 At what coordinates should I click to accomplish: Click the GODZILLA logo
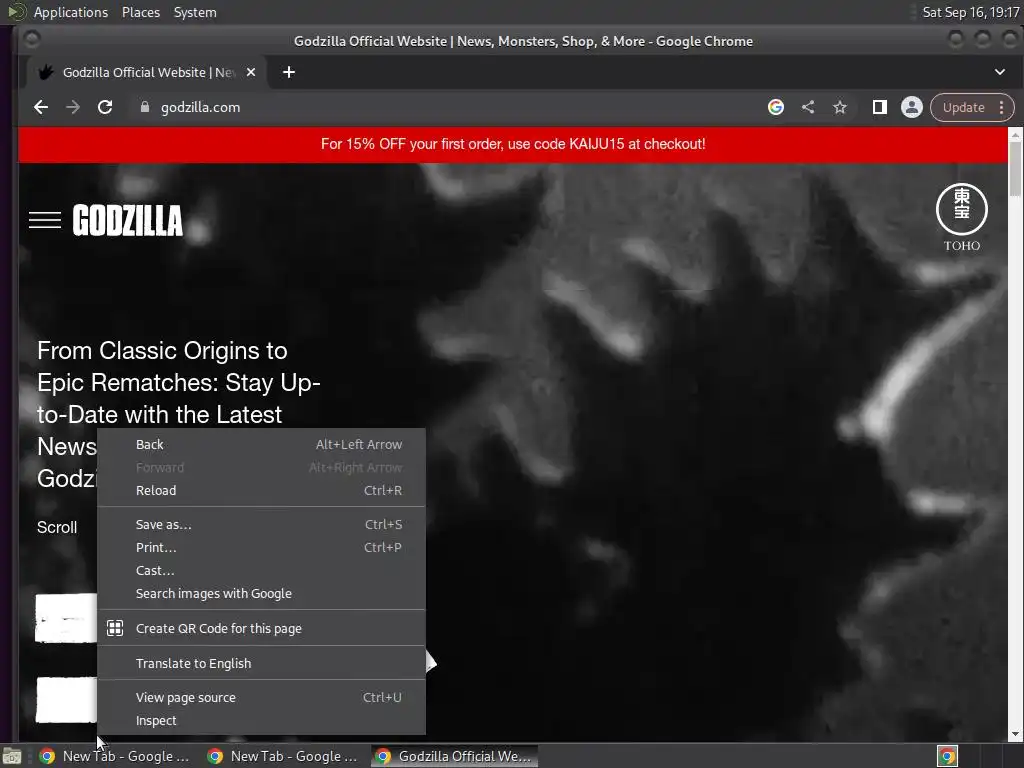[x=127, y=220]
